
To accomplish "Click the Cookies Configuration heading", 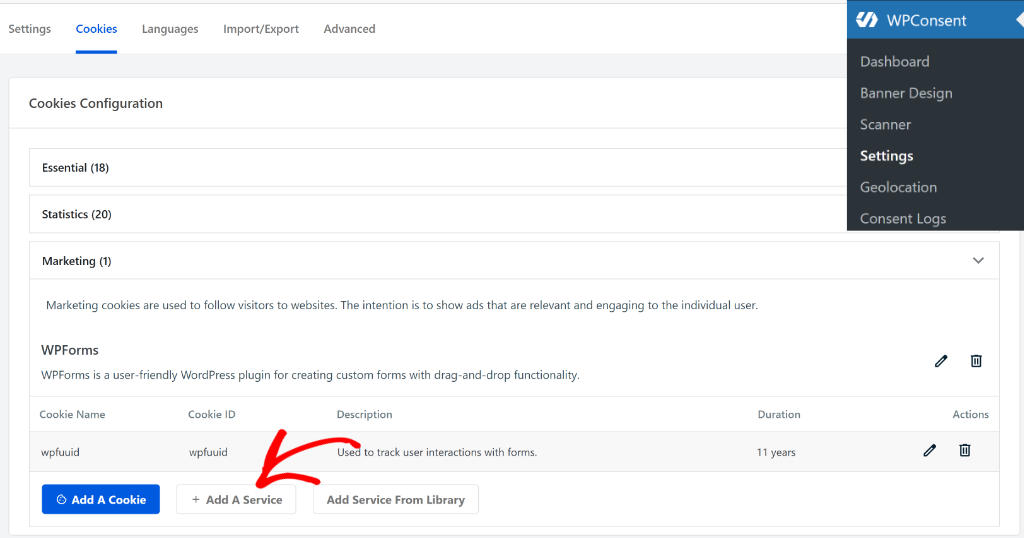I will [95, 103].
